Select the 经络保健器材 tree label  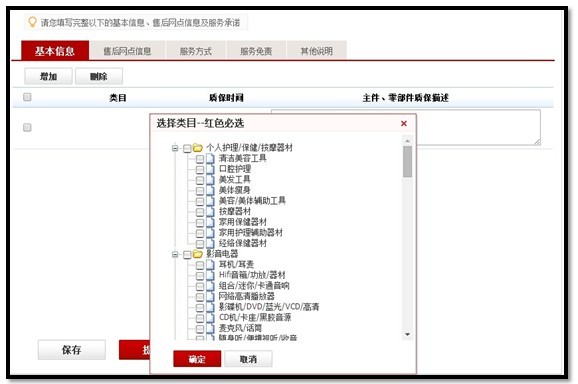coord(243,243)
